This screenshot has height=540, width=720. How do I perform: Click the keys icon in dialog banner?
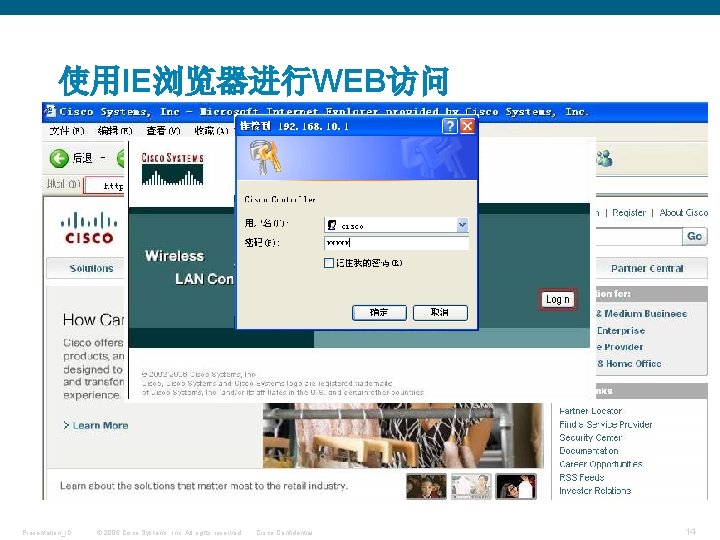(x=265, y=158)
